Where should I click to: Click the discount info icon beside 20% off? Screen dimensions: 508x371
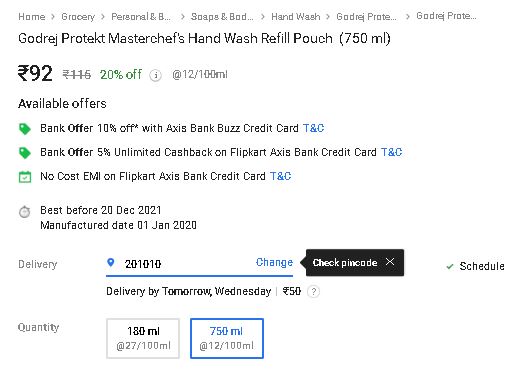tap(155, 75)
